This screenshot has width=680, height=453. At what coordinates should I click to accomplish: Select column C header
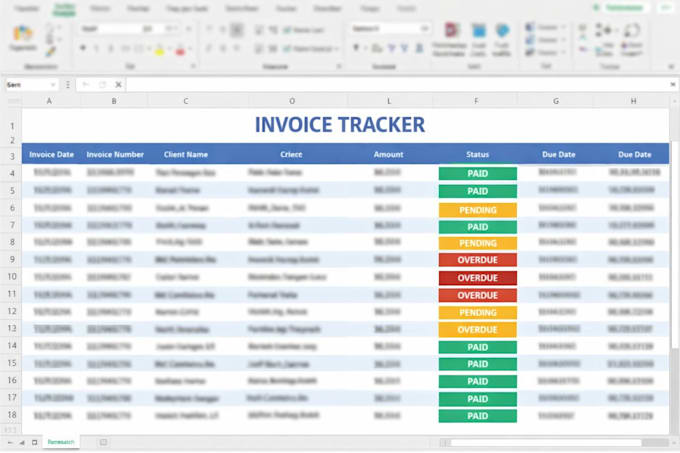pyautogui.click(x=186, y=101)
